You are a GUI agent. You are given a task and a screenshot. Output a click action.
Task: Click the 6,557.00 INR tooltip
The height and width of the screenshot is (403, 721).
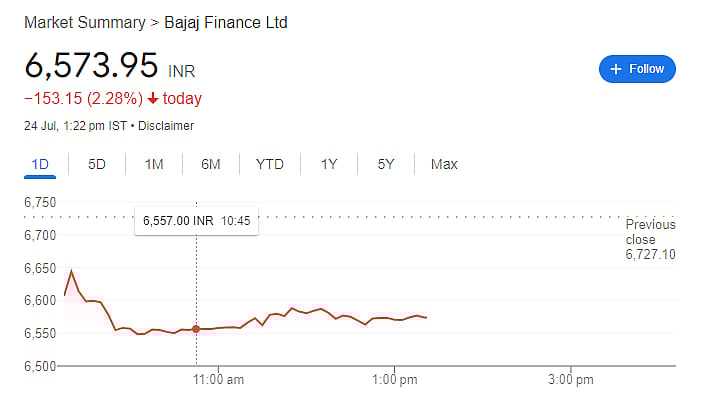(x=196, y=220)
